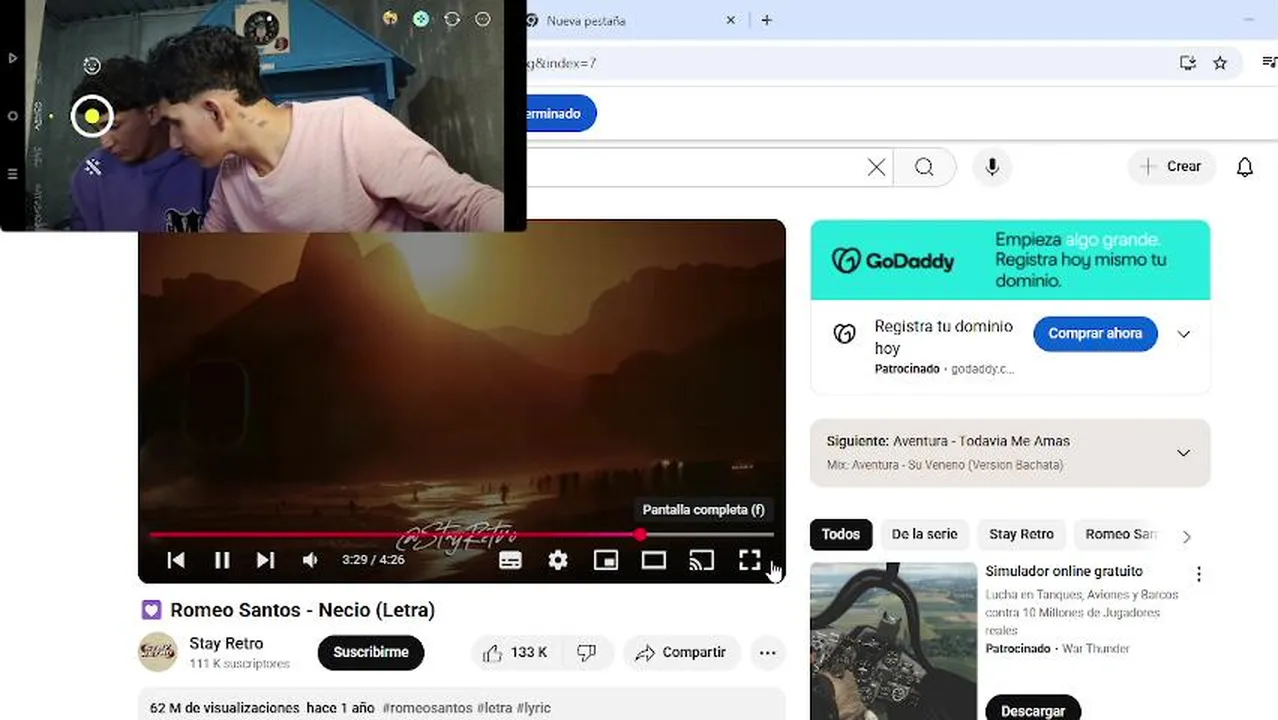The height and width of the screenshot is (720, 1278).
Task: Click the blue button ending in 'erminado'
Action: tap(561, 113)
